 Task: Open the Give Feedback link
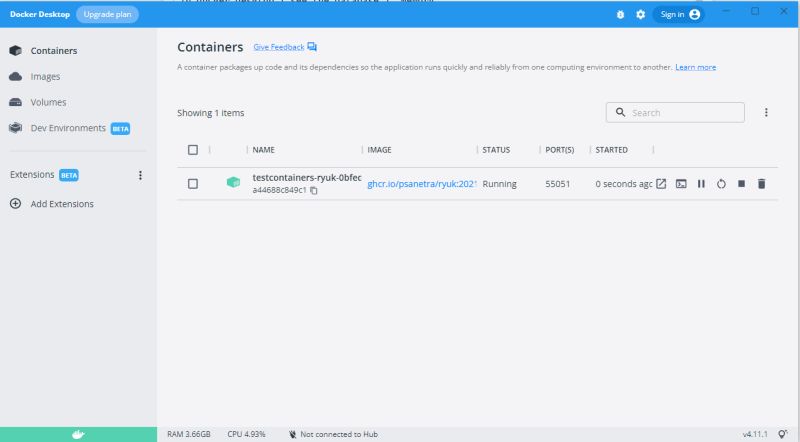(279, 47)
